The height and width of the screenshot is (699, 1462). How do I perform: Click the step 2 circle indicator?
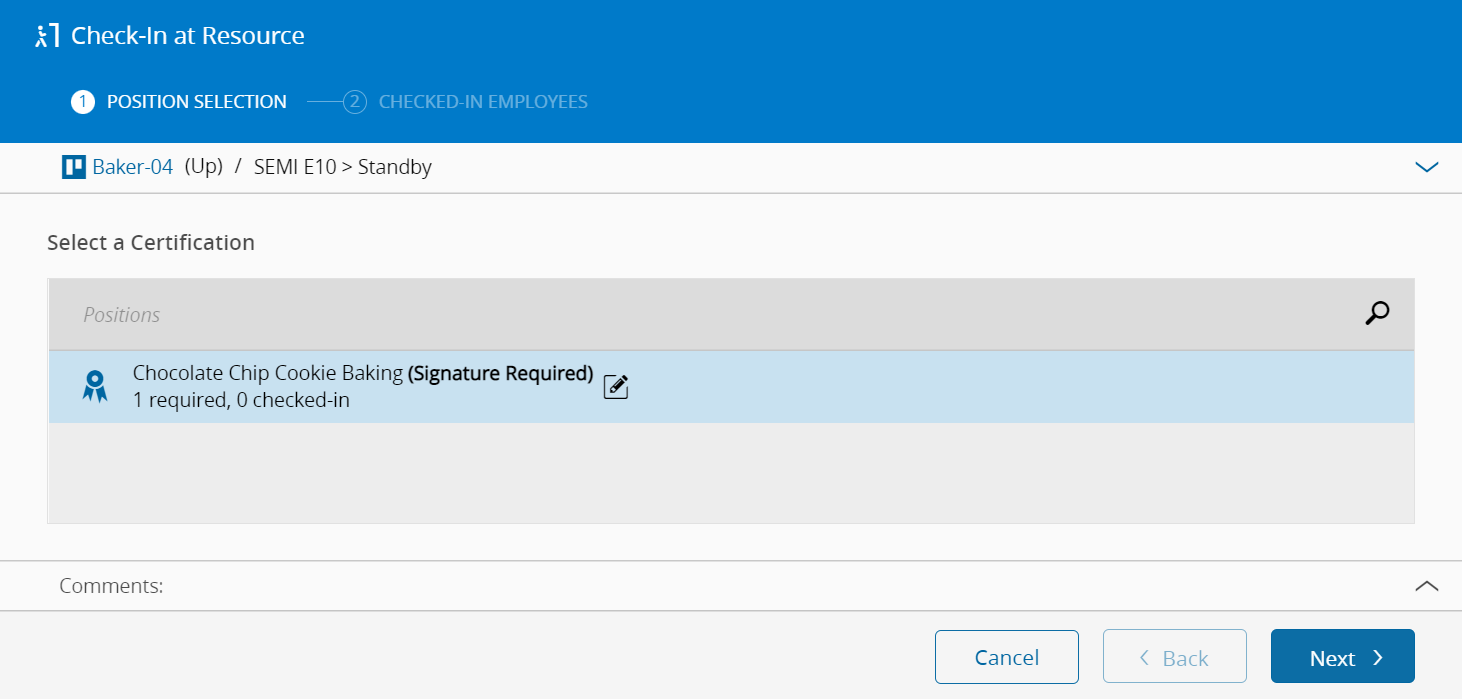tap(355, 102)
